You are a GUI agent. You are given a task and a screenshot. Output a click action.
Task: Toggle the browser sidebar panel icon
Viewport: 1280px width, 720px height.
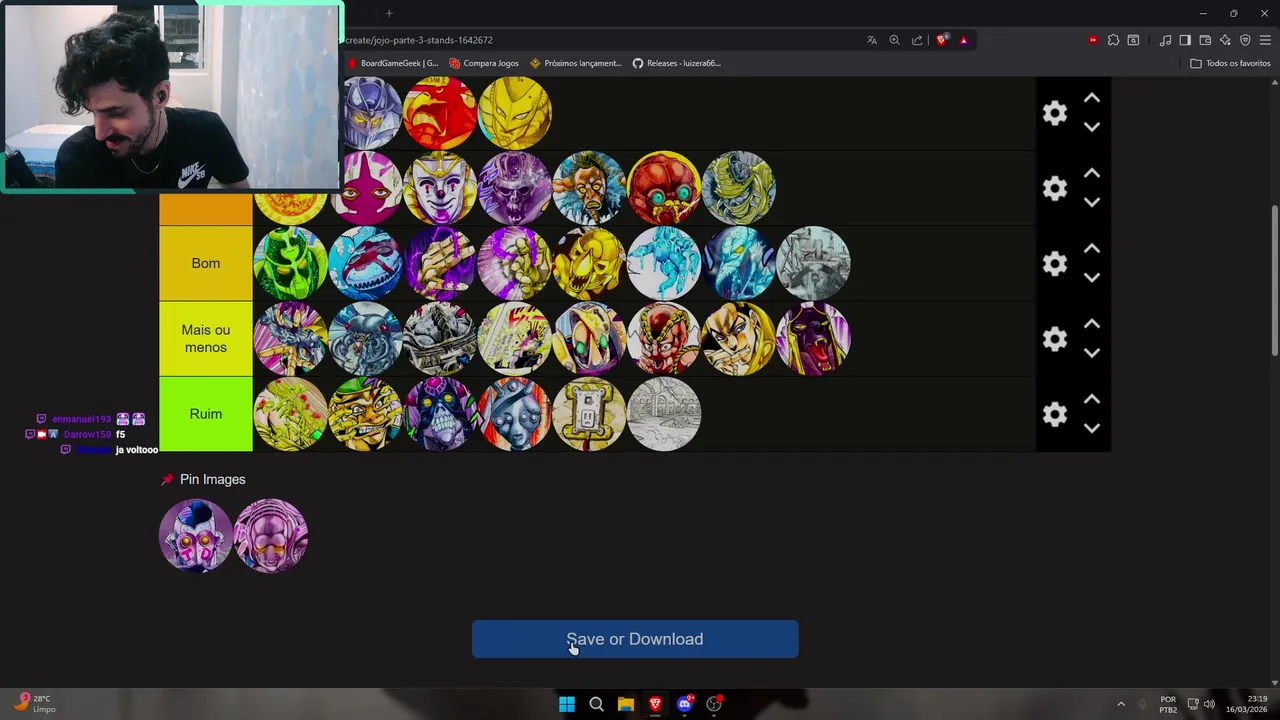(1185, 40)
